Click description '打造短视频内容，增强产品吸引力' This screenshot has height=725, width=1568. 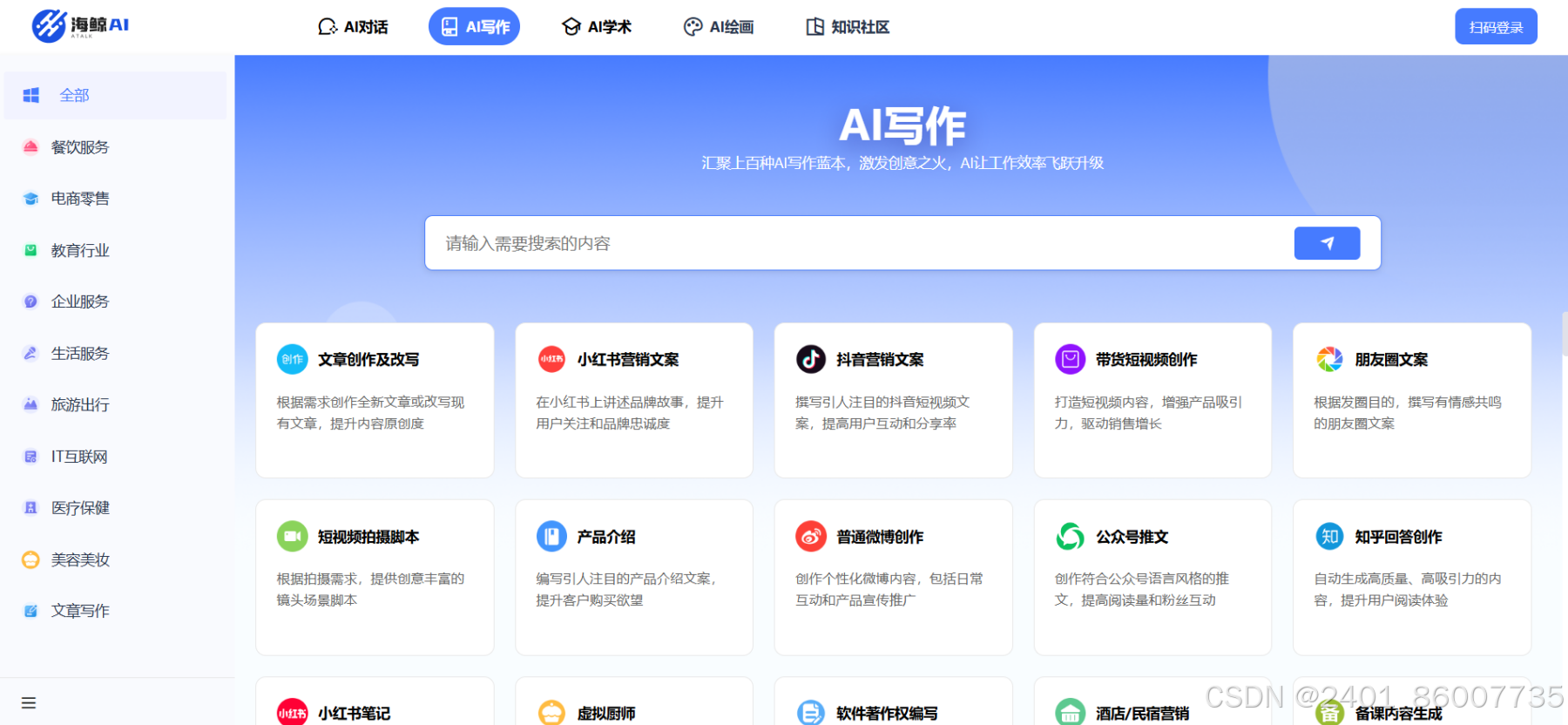click(1148, 413)
